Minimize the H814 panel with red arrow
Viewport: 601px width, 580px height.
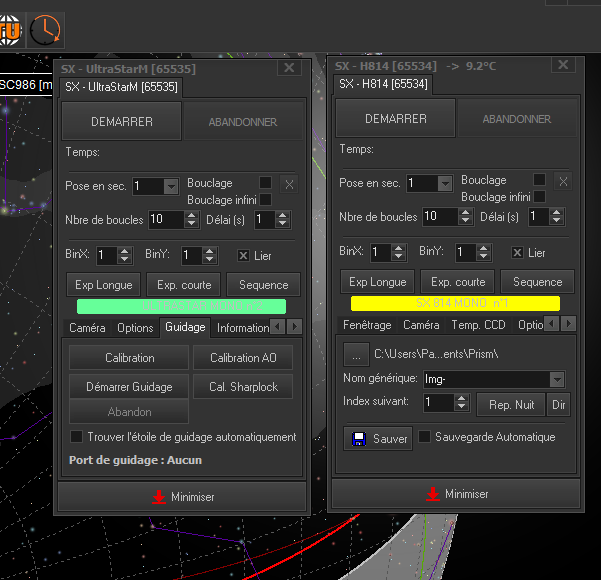click(x=455, y=494)
